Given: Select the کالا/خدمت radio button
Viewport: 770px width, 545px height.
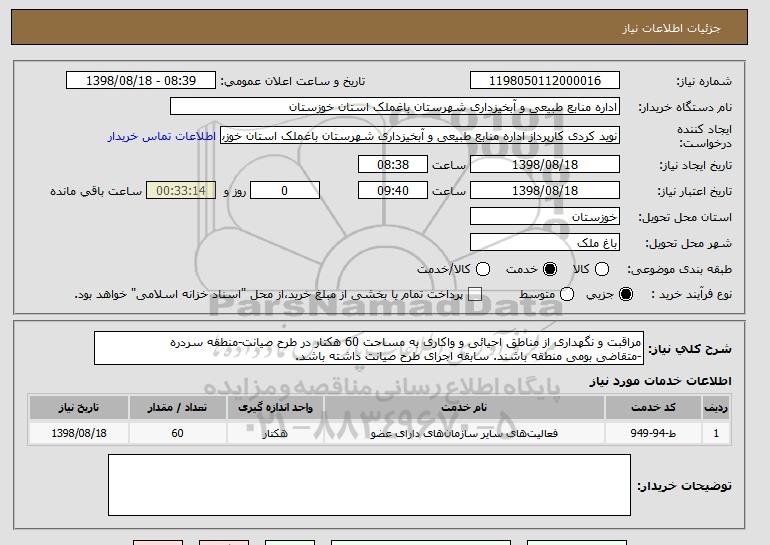Looking at the screenshot, I should tap(483, 269).
